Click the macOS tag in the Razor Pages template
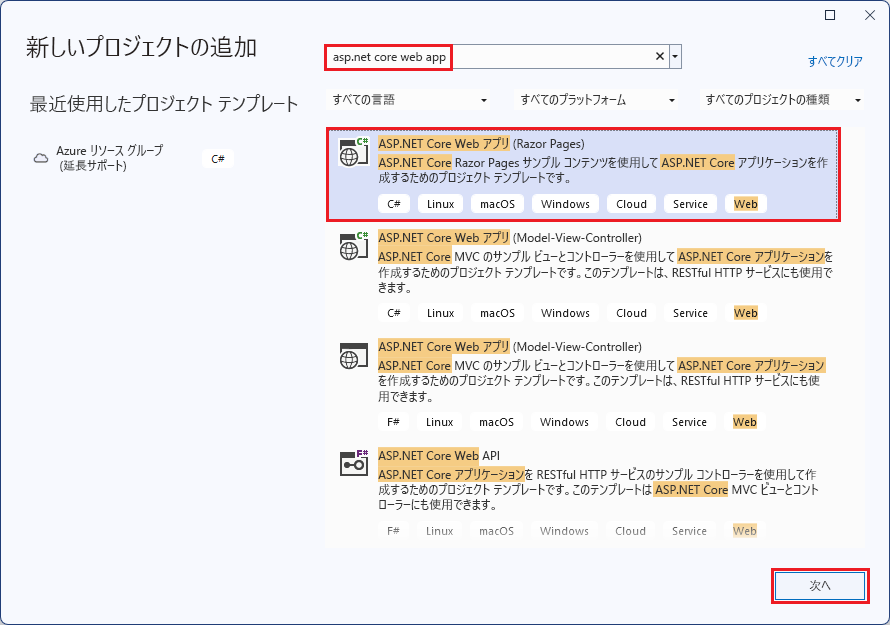This screenshot has height=625, width=890. tap(497, 204)
